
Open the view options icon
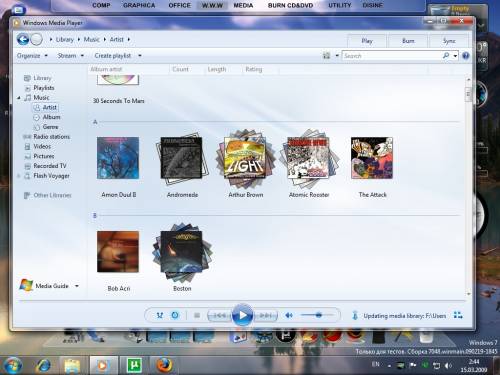click(327, 56)
